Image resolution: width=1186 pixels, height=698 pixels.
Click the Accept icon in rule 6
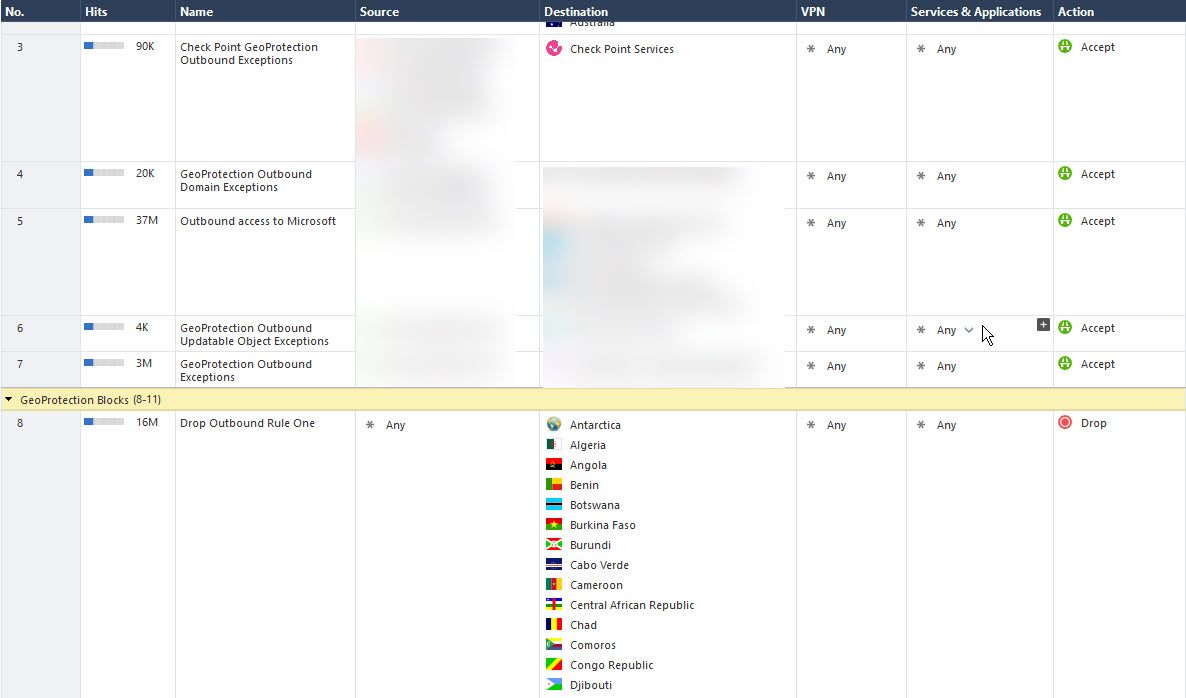tap(1065, 327)
